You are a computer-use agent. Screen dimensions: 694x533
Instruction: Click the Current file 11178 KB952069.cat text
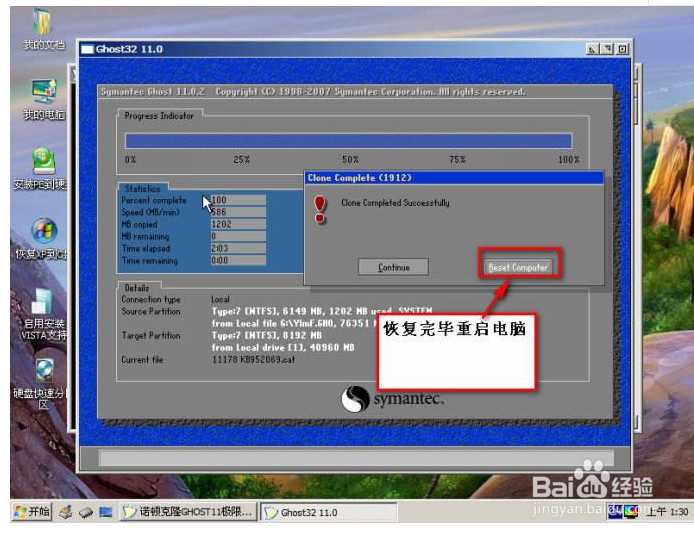(253, 359)
